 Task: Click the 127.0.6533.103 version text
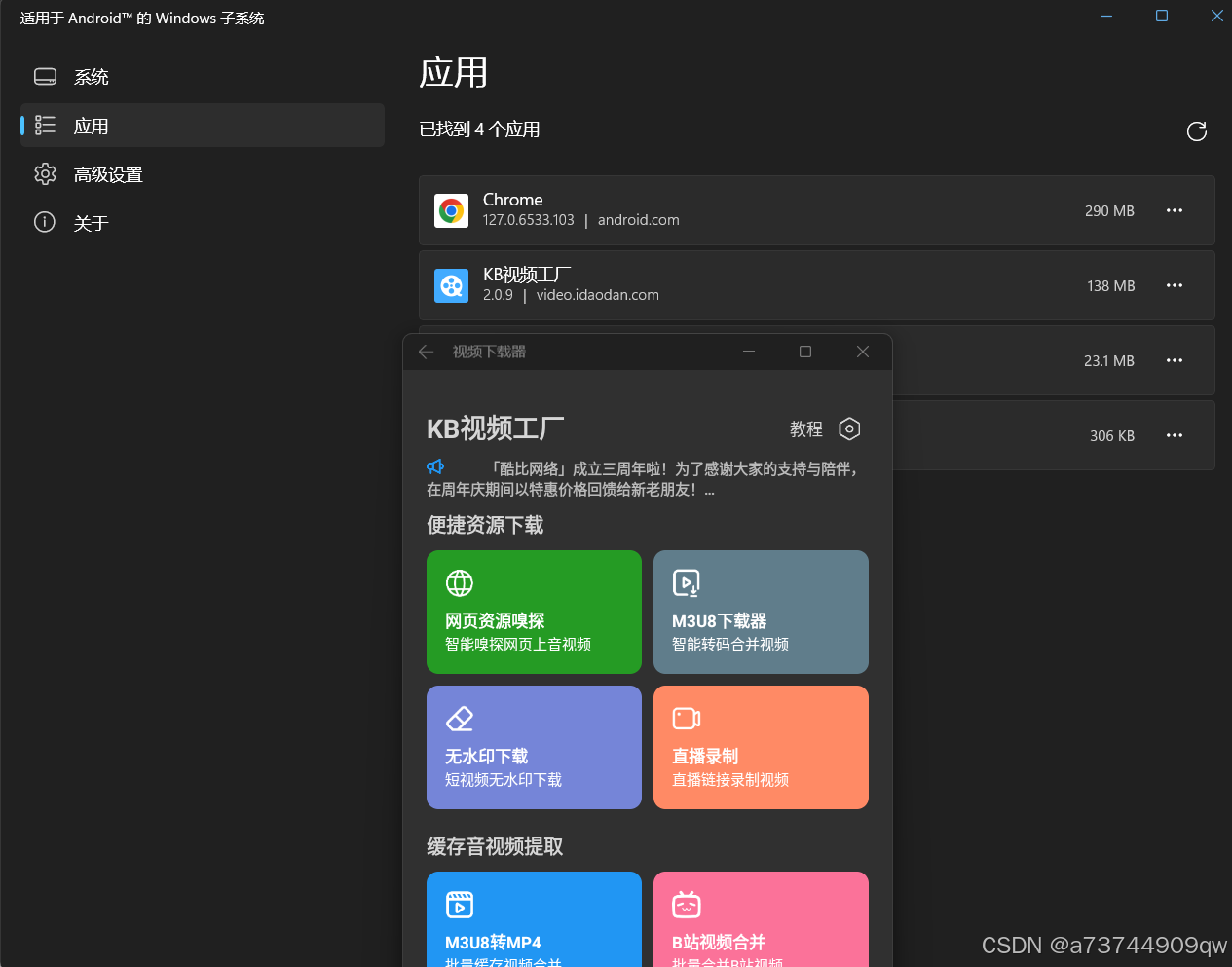pos(529,220)
